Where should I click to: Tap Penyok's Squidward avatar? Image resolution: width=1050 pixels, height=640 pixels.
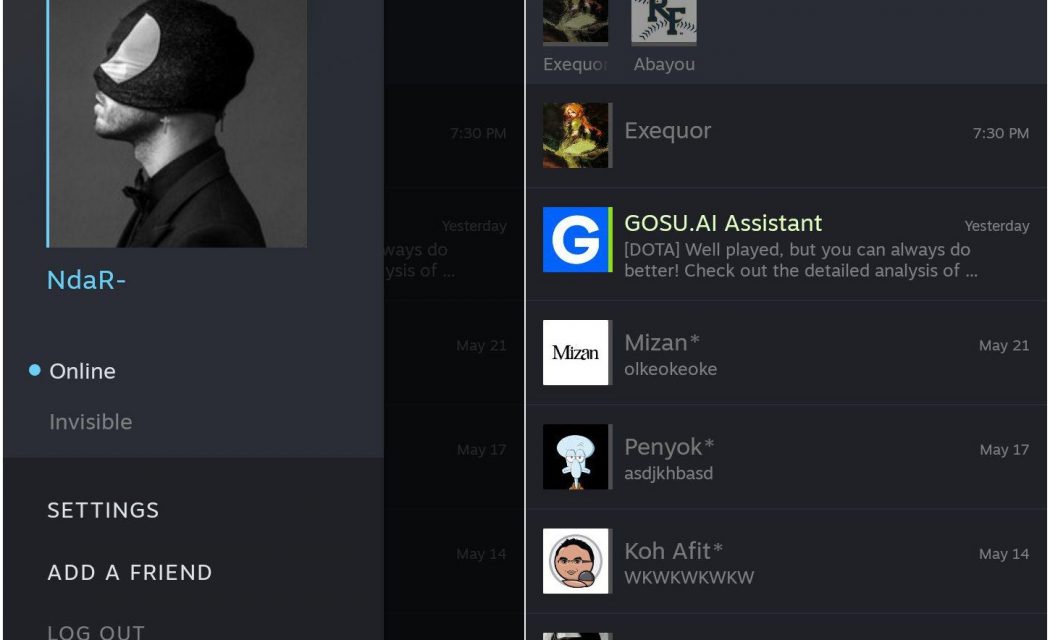tap(575, 457)
